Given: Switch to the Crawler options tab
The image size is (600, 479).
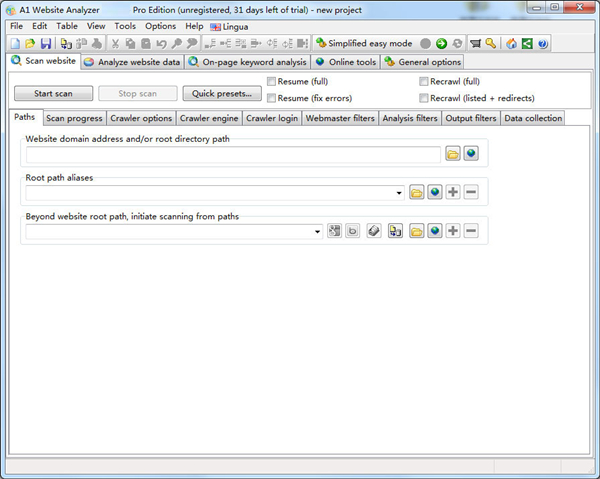Looking at the screenshot, I should (140, 119).
